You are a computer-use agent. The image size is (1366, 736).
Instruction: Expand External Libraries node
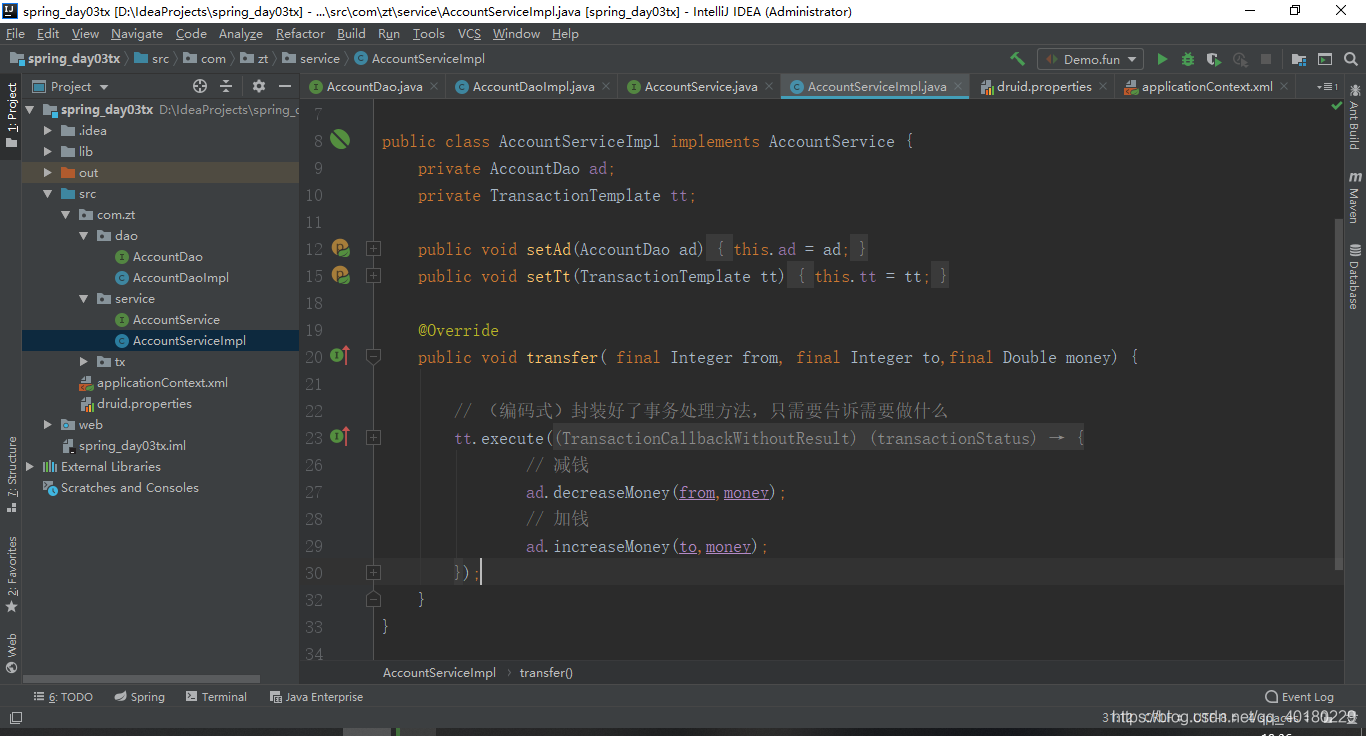coord(30,467)
